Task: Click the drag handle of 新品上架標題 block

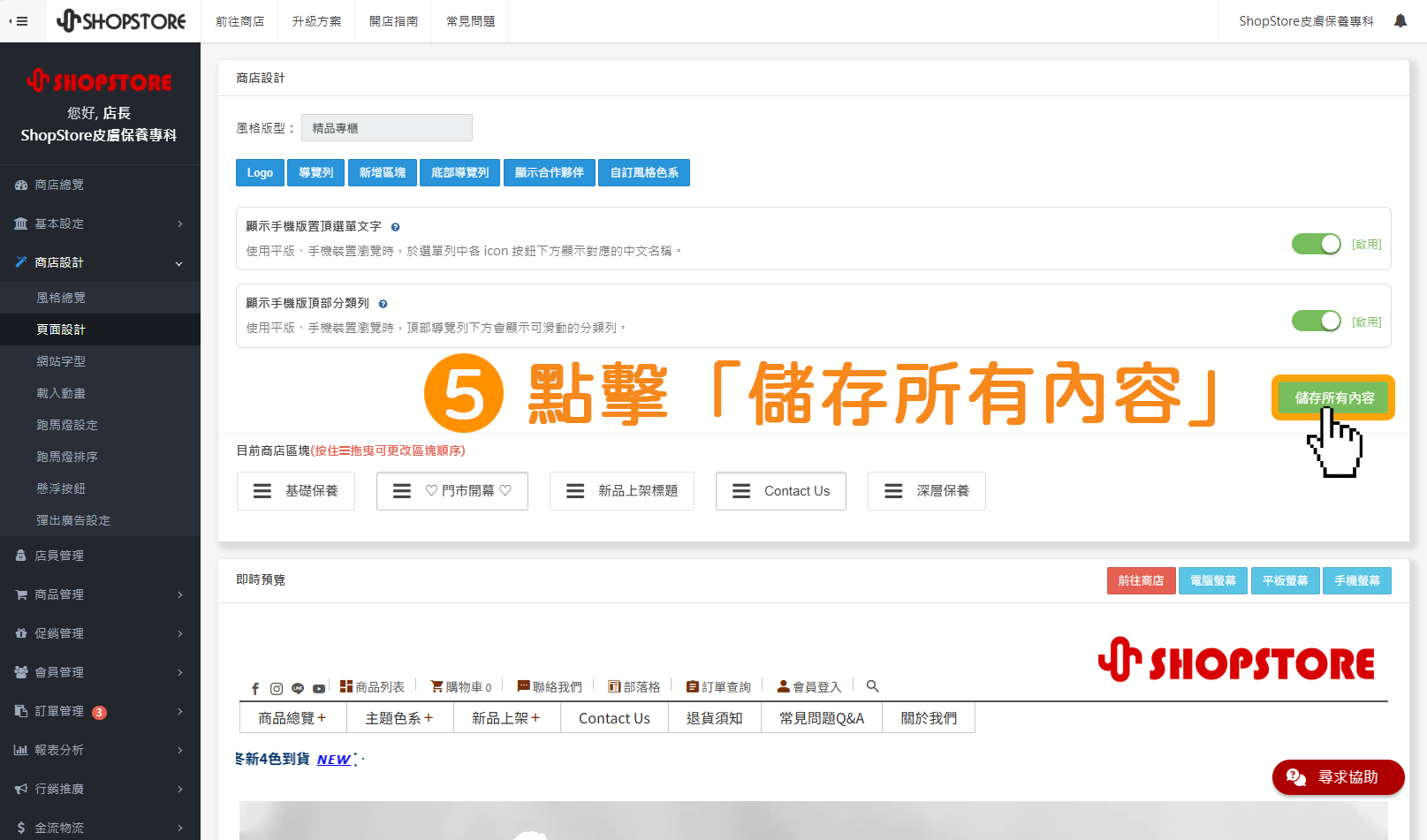Action: coord(575,491)
